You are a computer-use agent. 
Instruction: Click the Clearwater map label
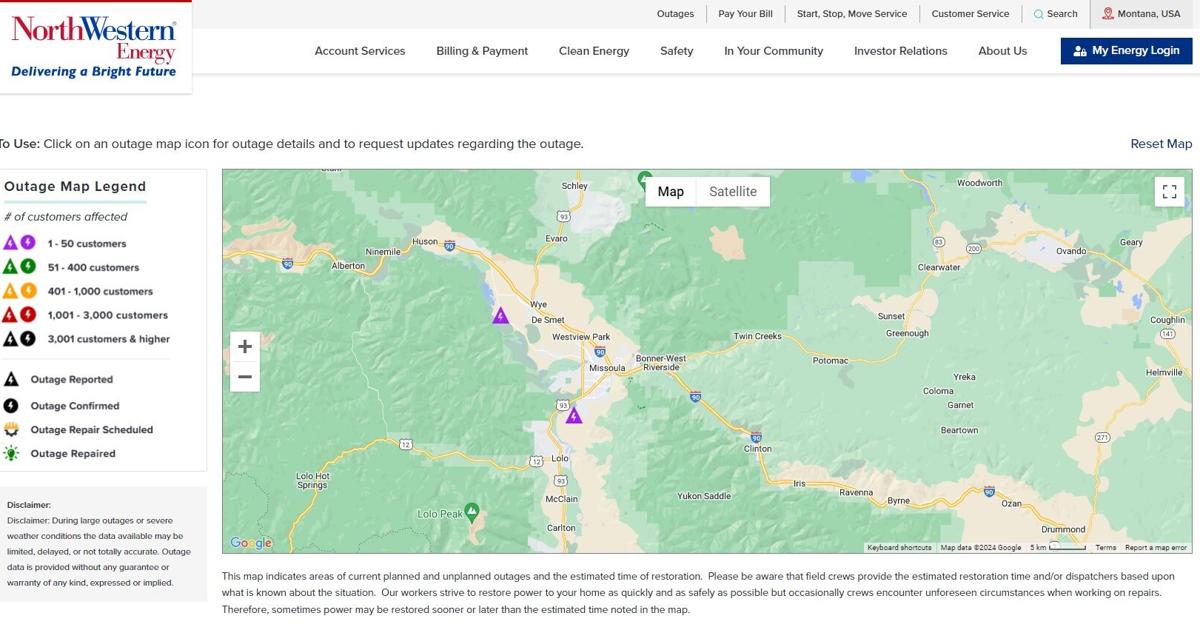point(939,267)
